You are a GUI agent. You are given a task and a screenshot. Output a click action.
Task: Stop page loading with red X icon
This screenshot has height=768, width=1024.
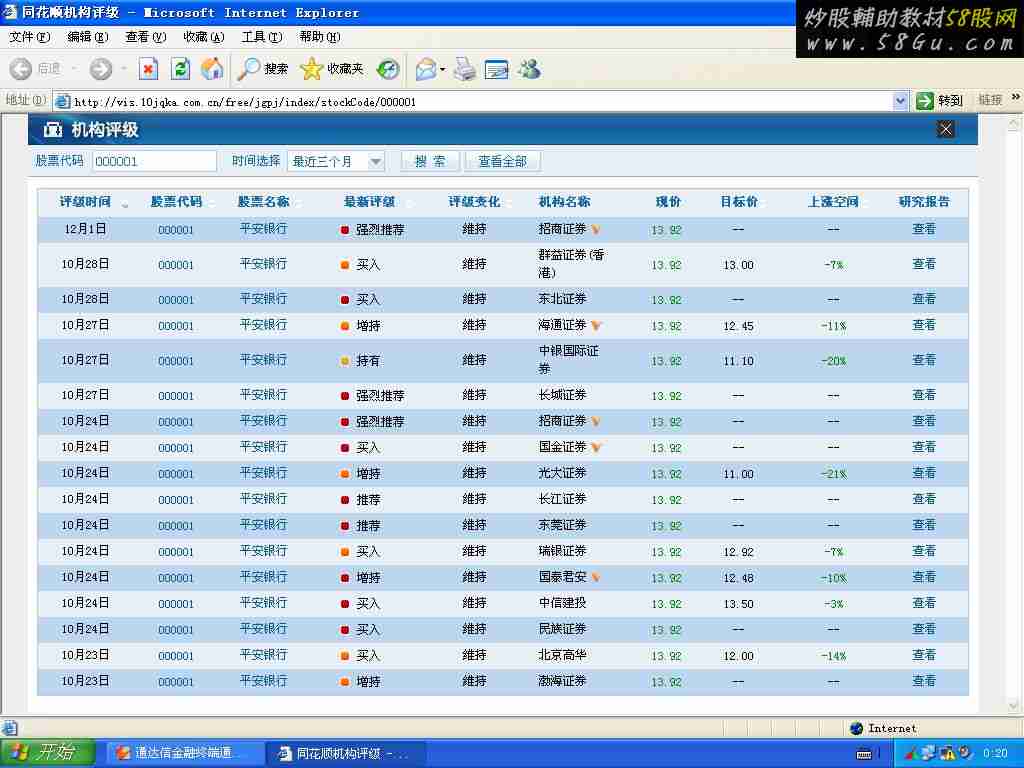pyautogui.click(x=149, y=69)
